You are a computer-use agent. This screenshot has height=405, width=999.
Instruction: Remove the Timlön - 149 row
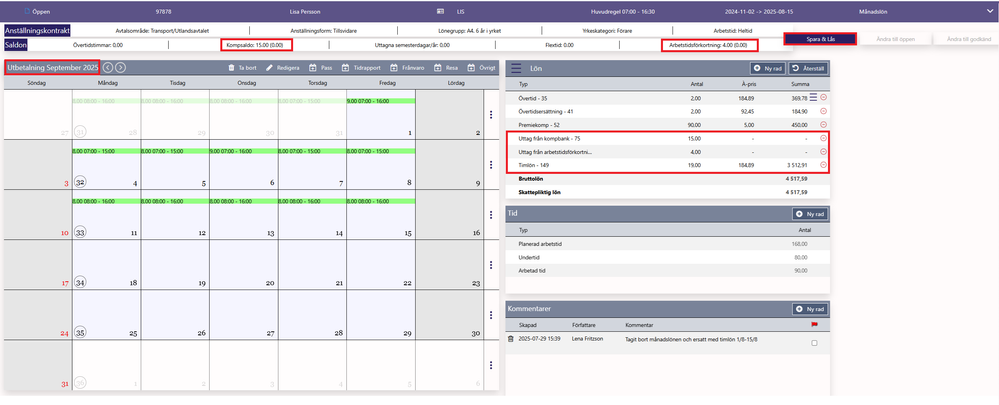point(823,166)
